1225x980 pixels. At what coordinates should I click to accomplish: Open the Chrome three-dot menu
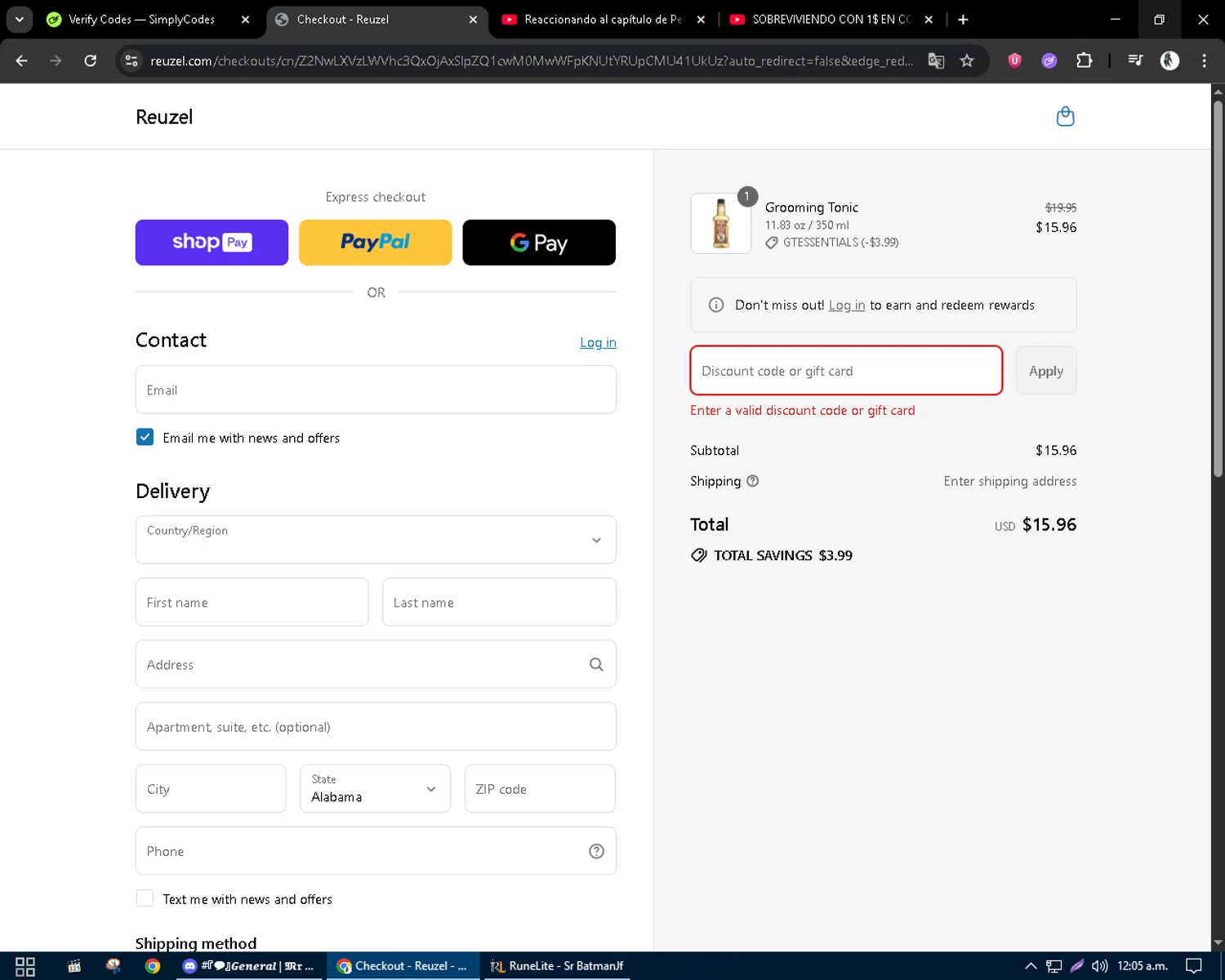[x=1204, y=60]
